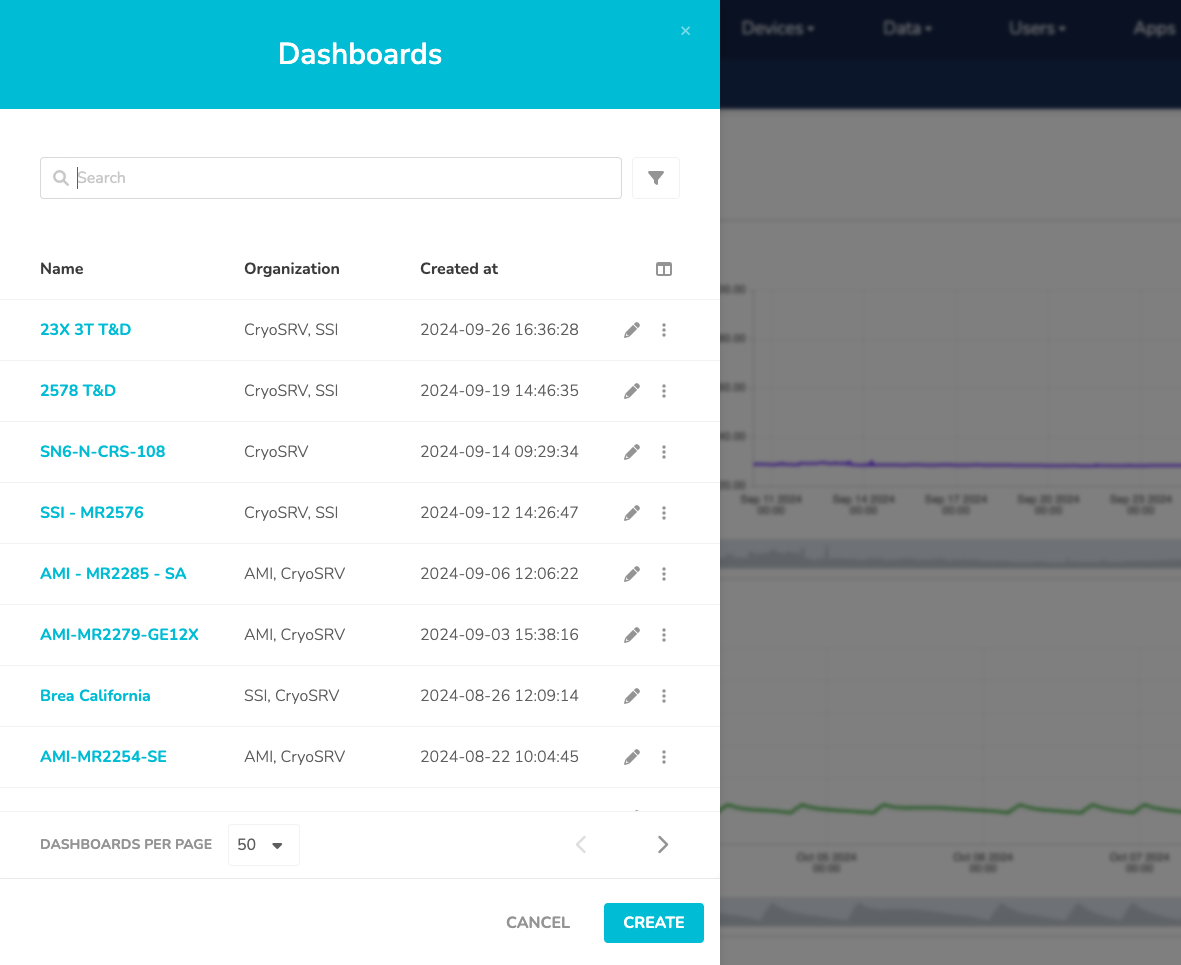The image size is (1181, 965).
Task: Click the CANCEL button
Action: coord(538,923)
